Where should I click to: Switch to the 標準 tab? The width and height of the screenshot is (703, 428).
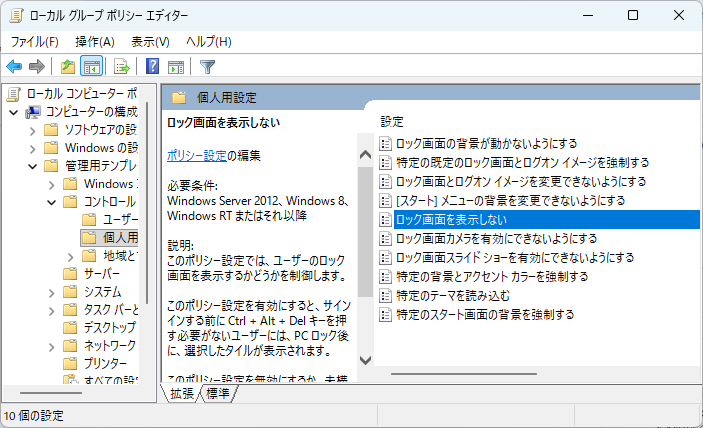pos(217,394)
